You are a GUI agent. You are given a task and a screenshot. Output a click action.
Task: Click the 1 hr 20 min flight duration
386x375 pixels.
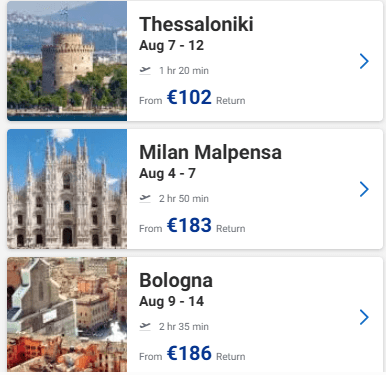coord(184,71)
